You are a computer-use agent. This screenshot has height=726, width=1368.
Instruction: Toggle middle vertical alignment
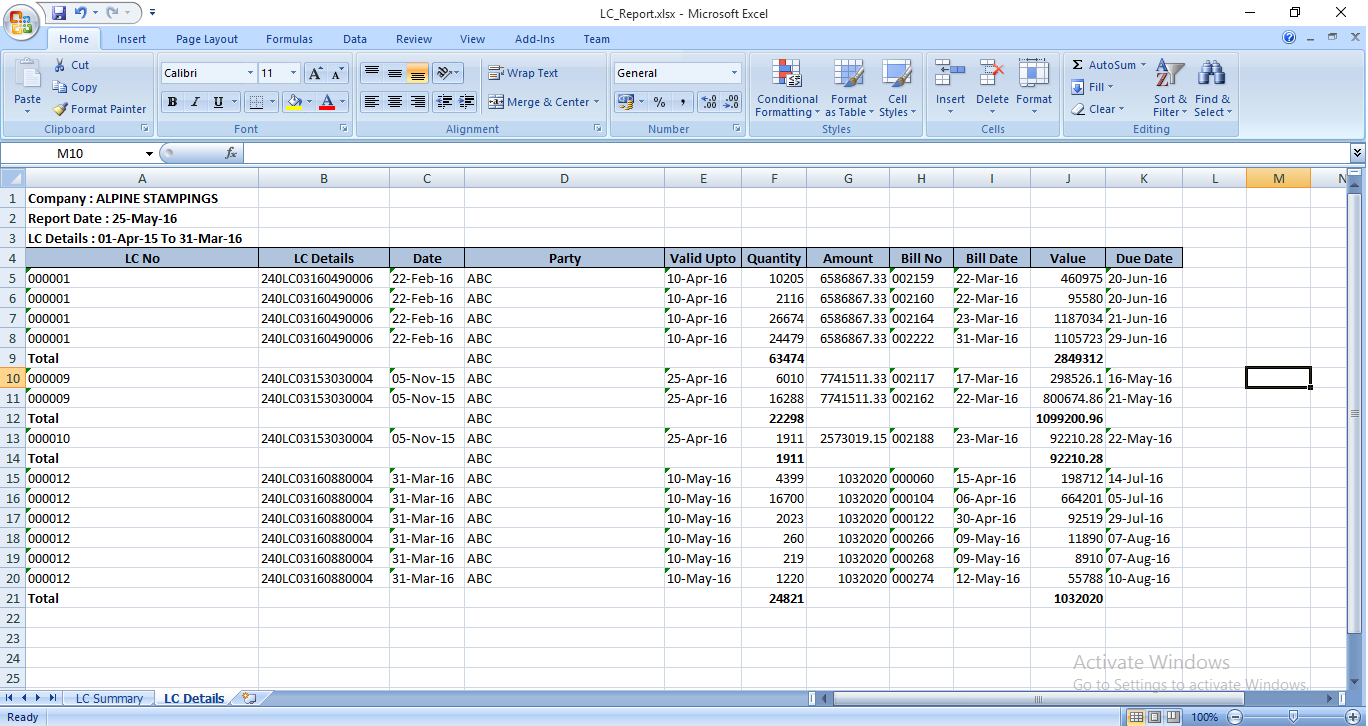[x=395, y=73]
